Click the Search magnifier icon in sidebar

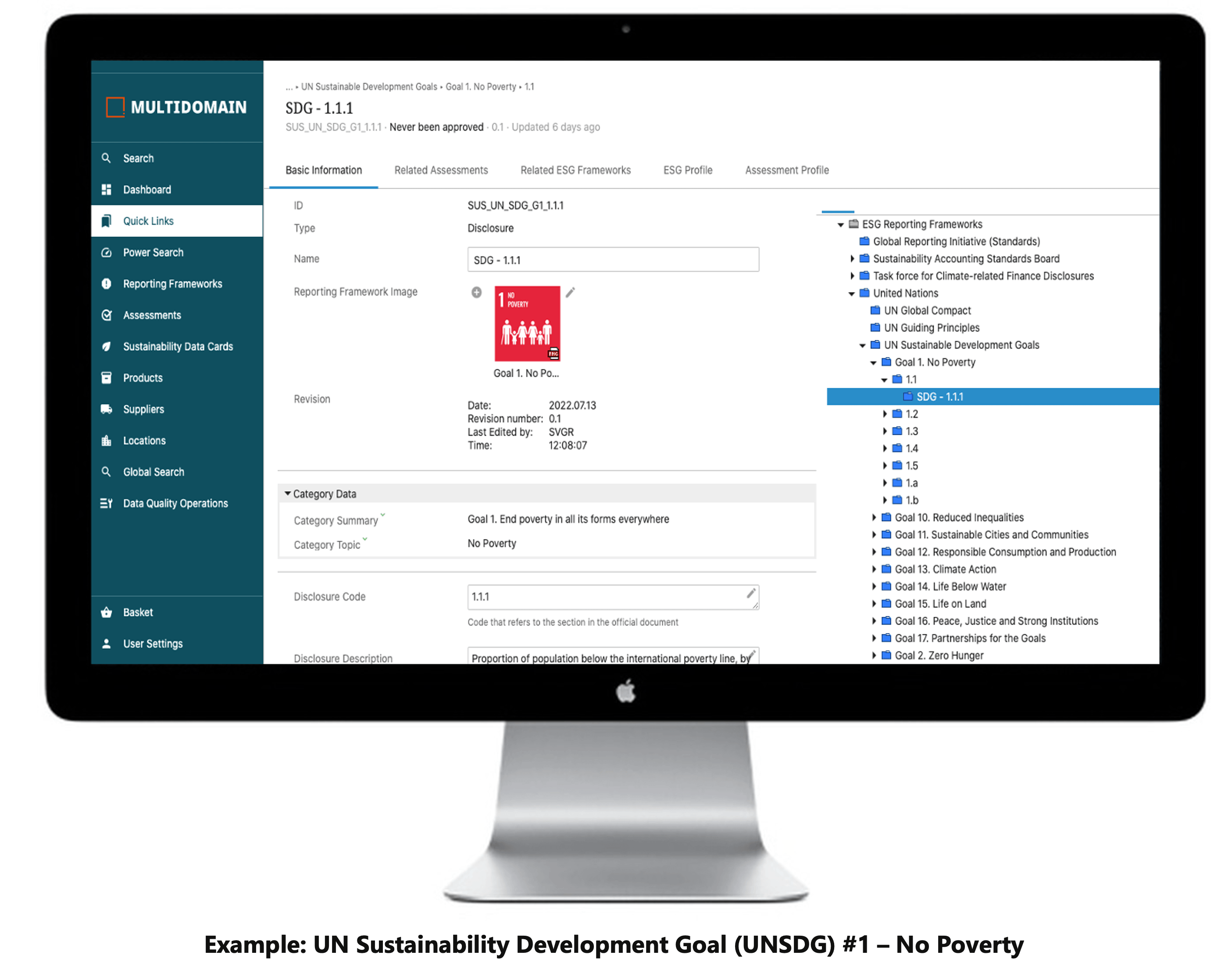(106, 158)
